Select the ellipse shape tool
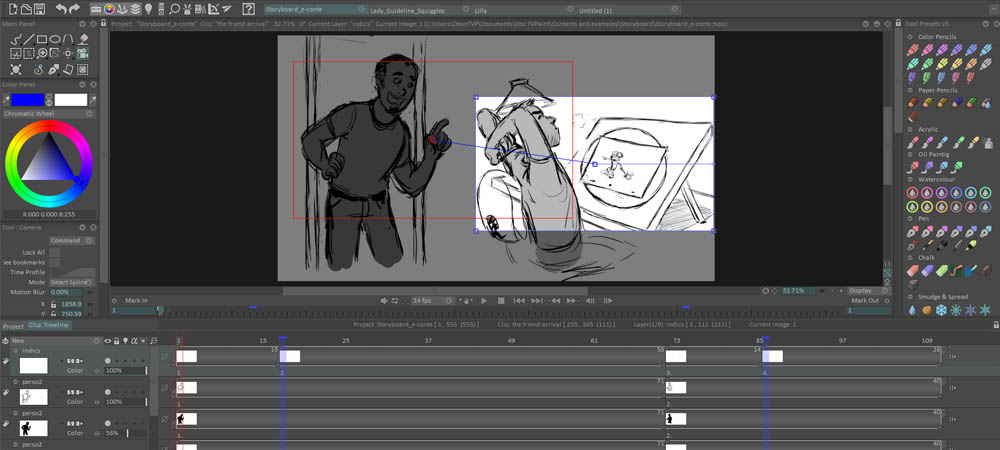 pos(55,40)
